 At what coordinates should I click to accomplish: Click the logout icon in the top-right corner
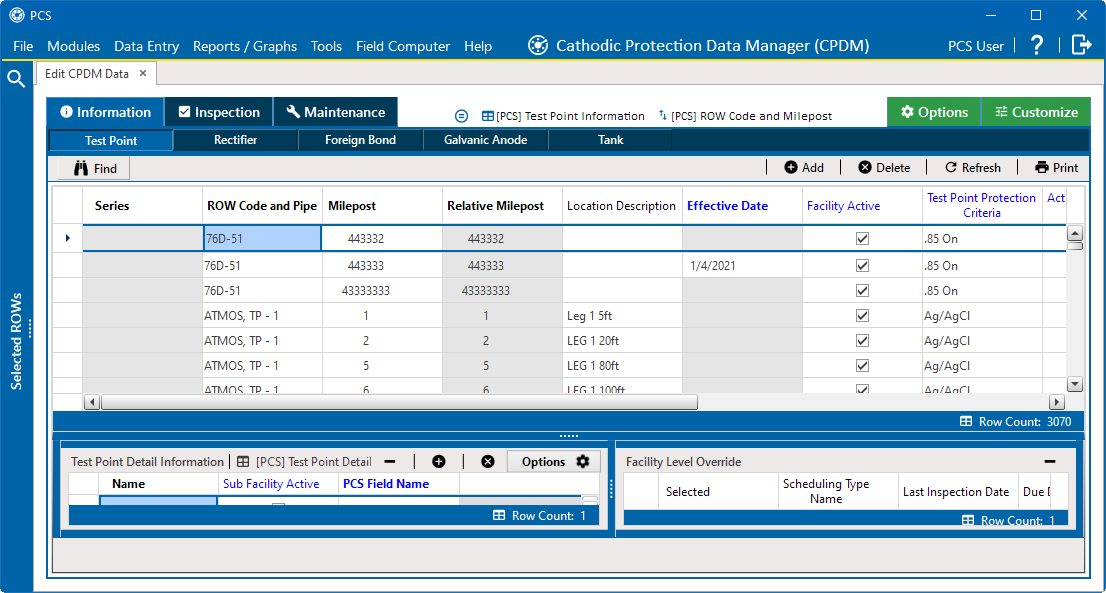pos(1082,45)
